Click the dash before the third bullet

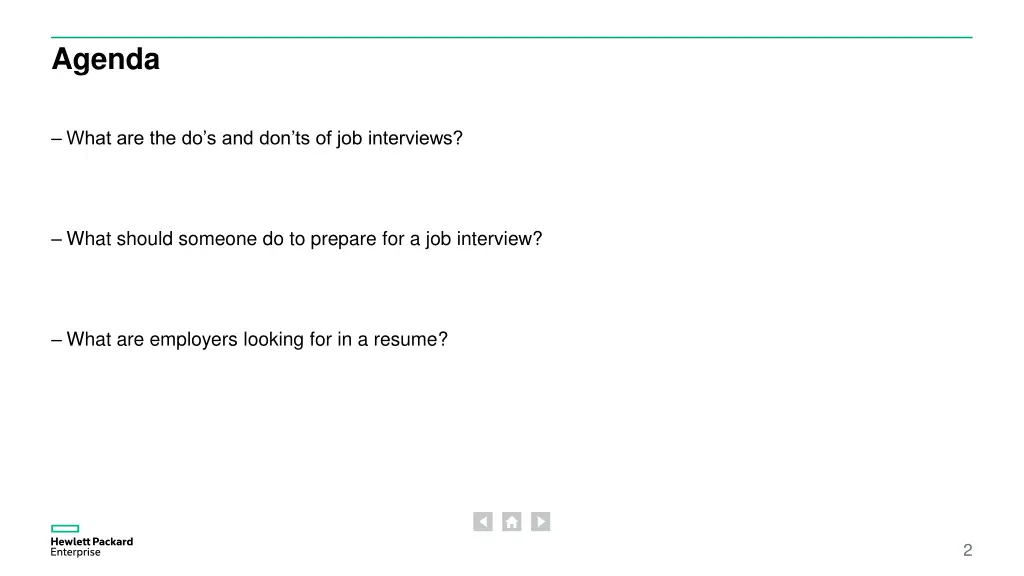point(57,340)
